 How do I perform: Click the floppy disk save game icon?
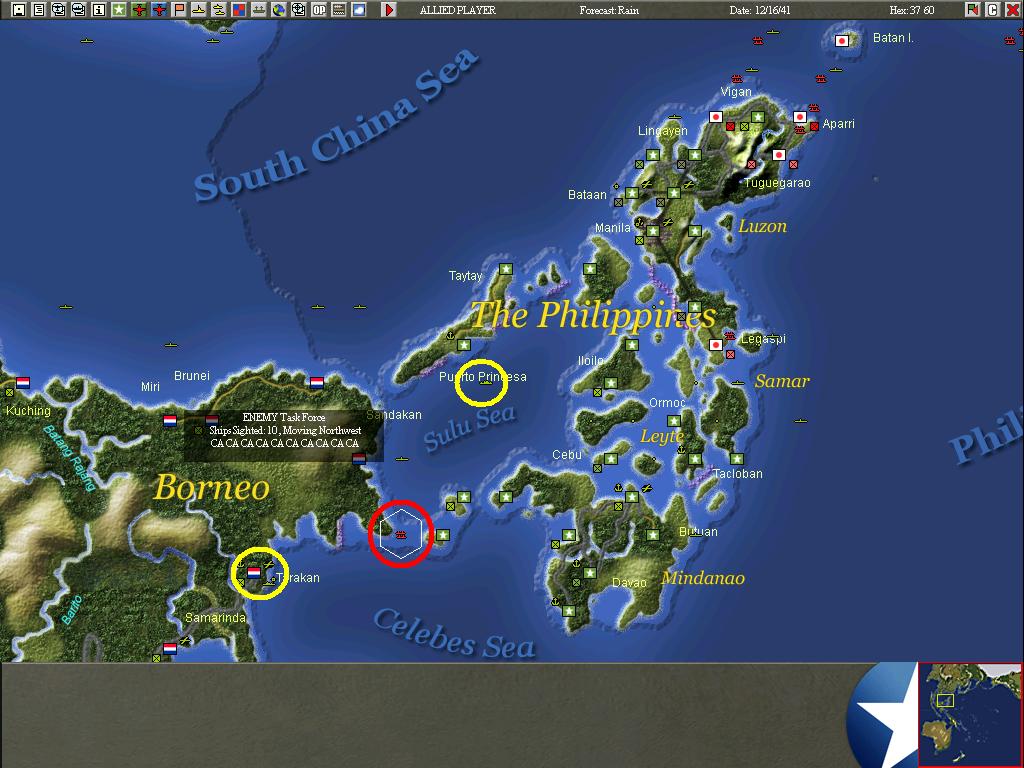(x=19, y=10)
